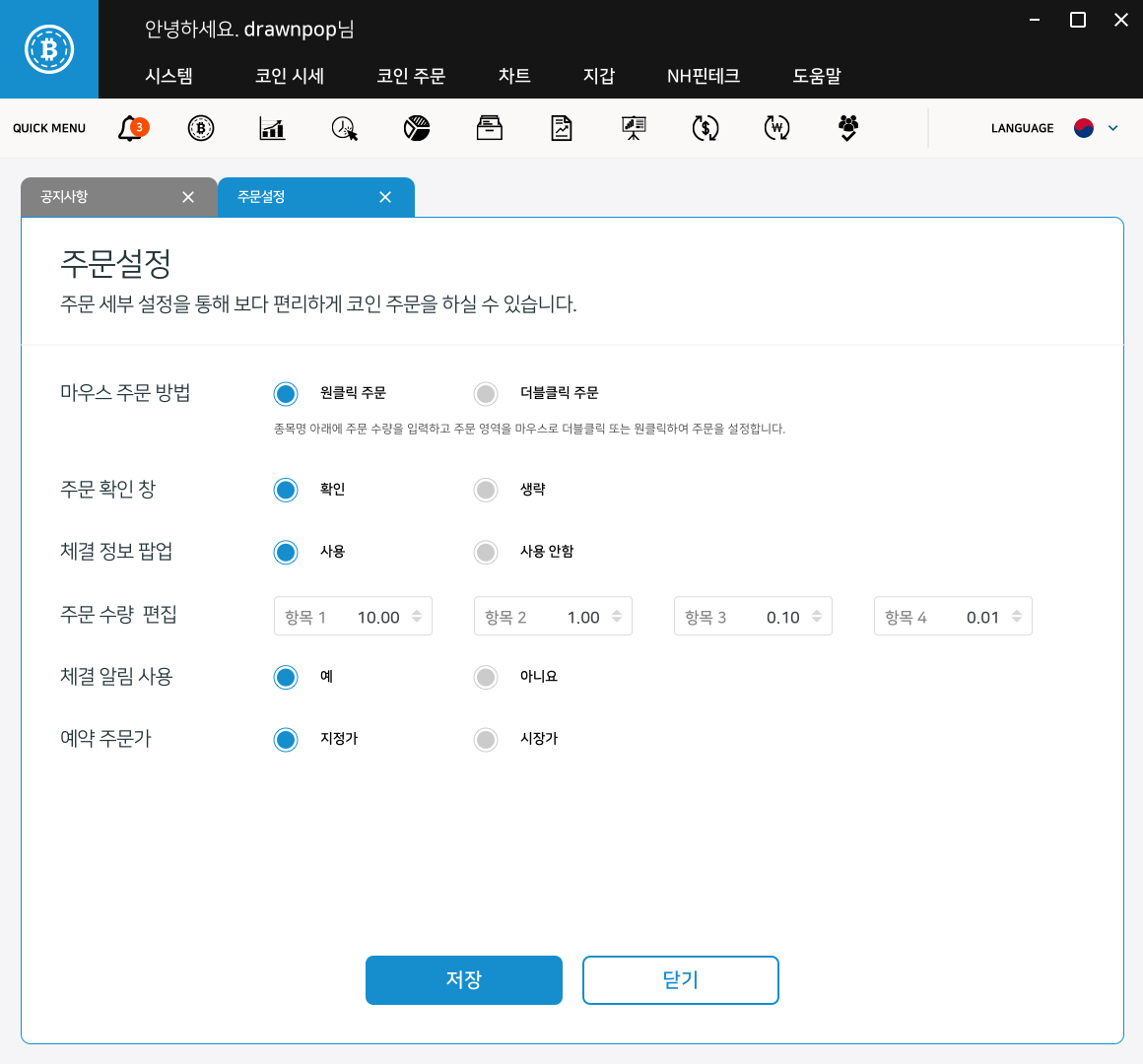
Task: Open the presentation chart icon
Action: point(633,128)
